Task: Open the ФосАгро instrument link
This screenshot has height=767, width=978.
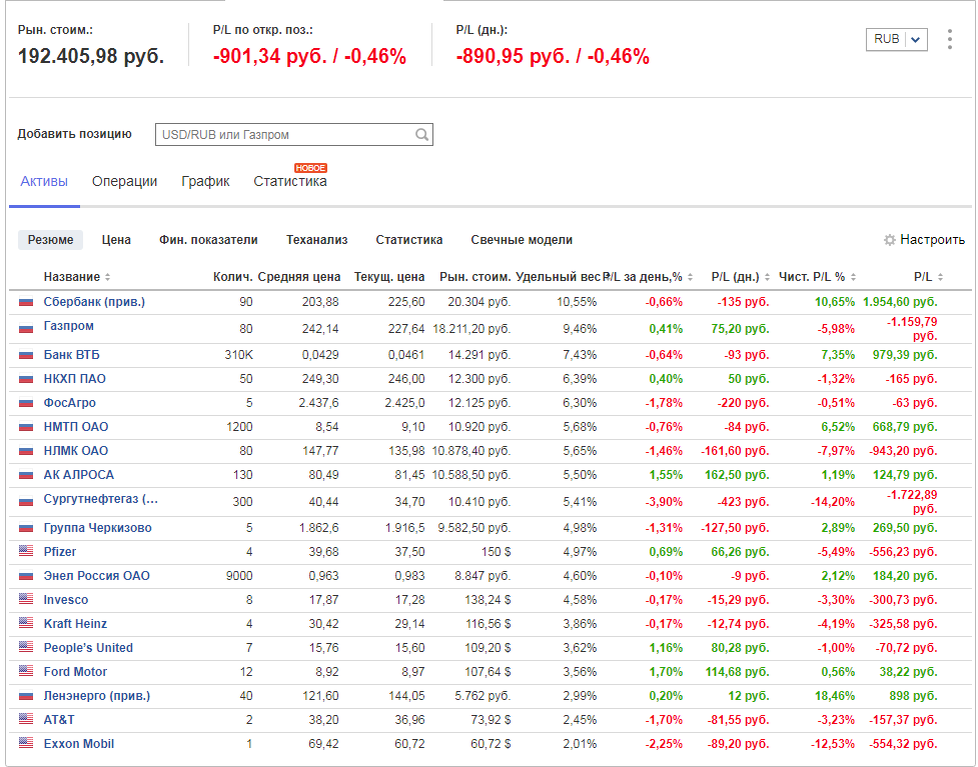Action: pyautogui.click(x=70, y=403)
